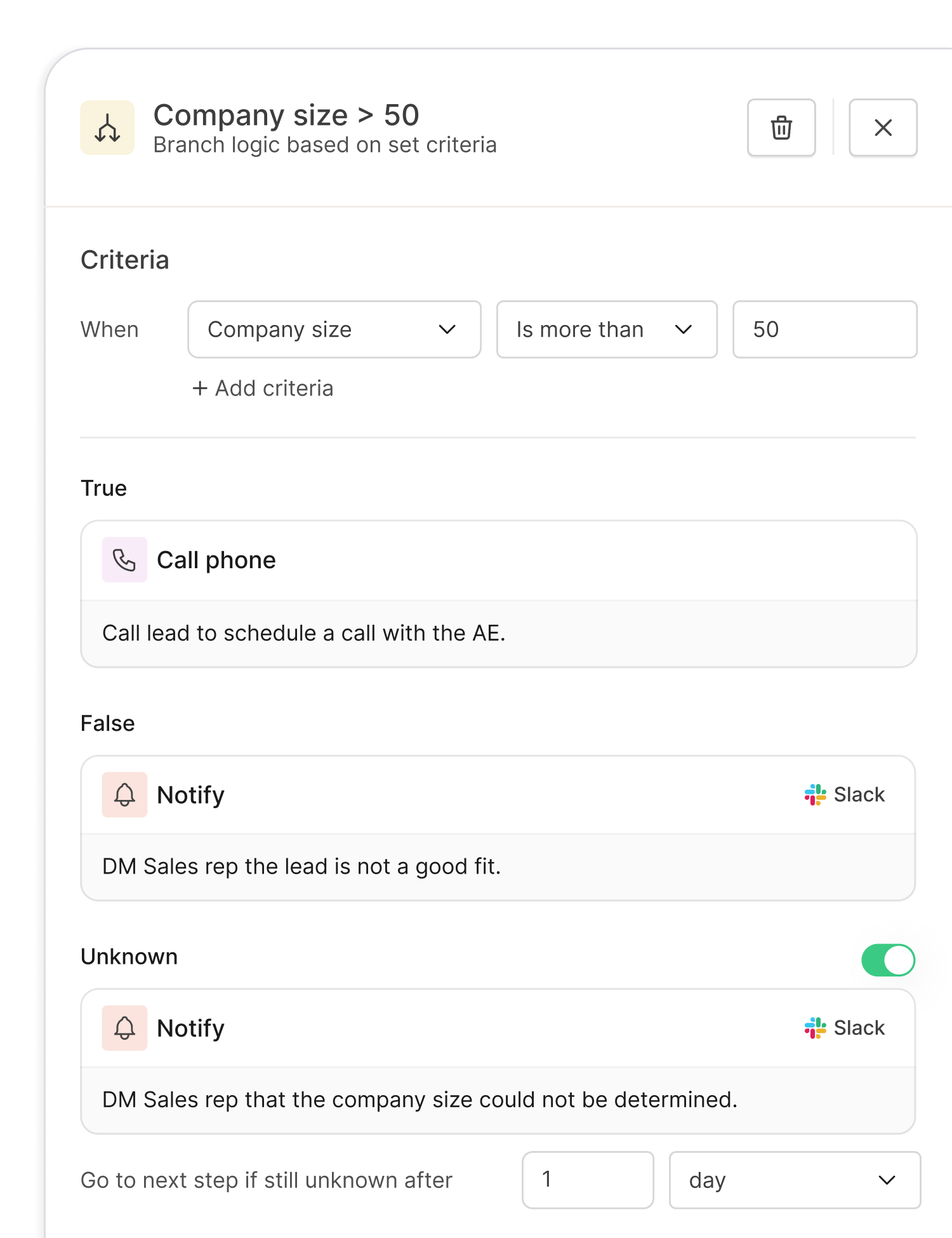Expand the day time unit dropdown

(x=794, y=1180)
